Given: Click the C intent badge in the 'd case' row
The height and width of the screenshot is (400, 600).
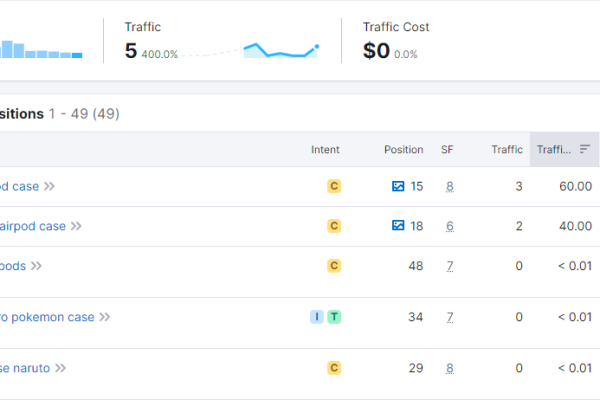Looking at the screenshot, I should tap(334, 186).
